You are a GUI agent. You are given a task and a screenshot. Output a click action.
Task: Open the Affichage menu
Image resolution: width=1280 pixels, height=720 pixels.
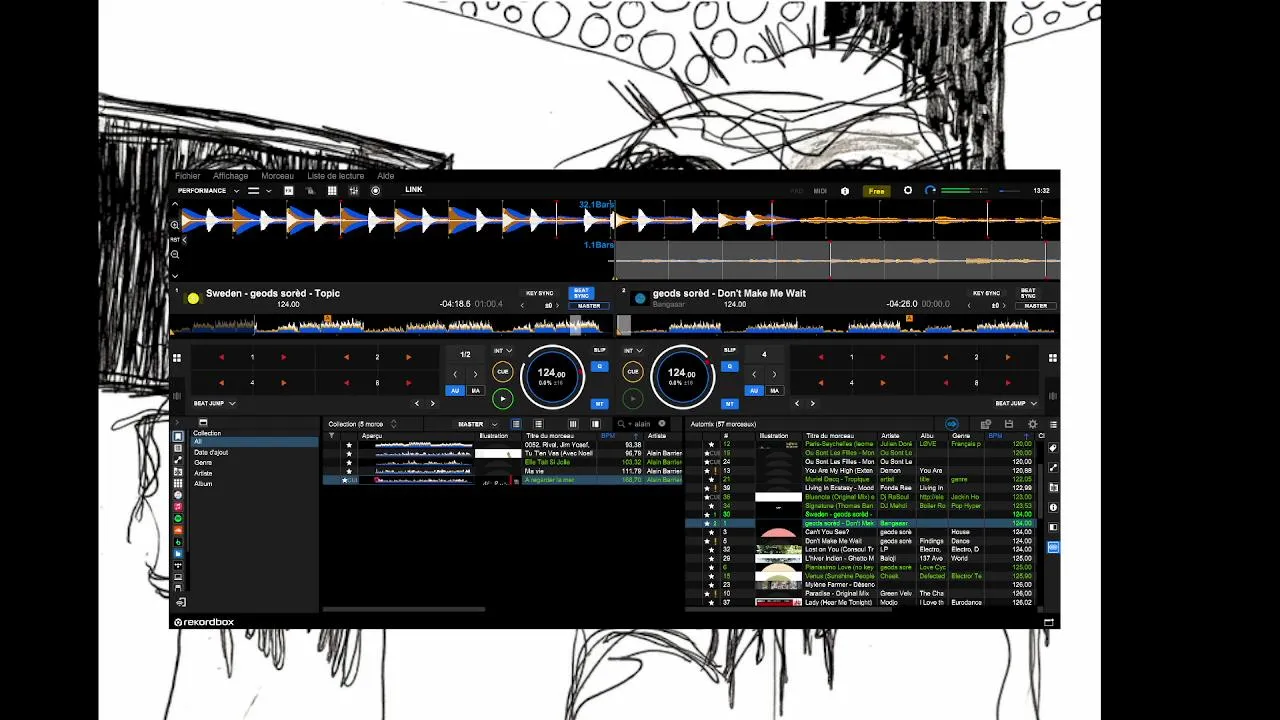coord(230,176)
